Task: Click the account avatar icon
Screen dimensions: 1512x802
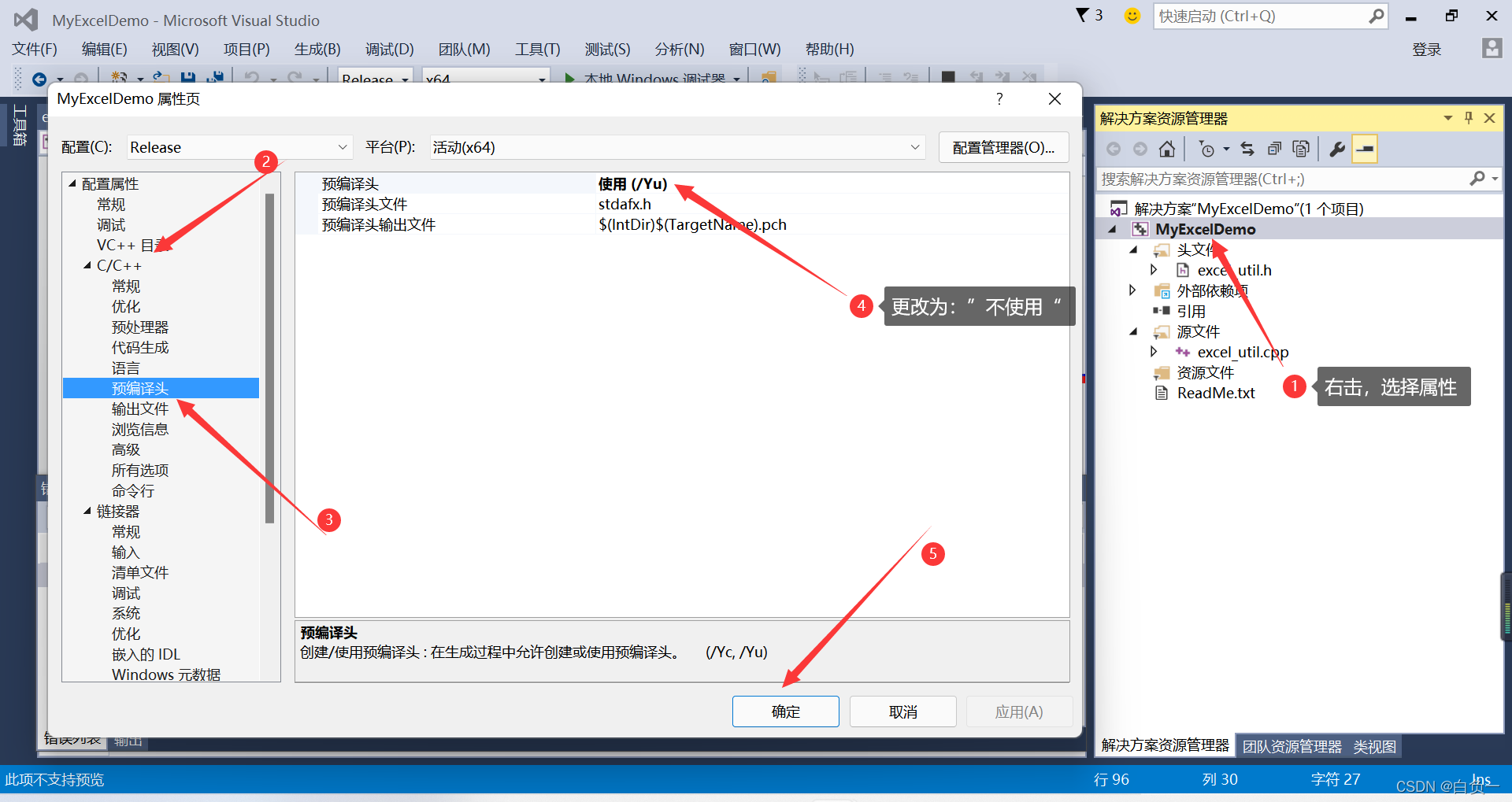Action: click(1492, 49)
